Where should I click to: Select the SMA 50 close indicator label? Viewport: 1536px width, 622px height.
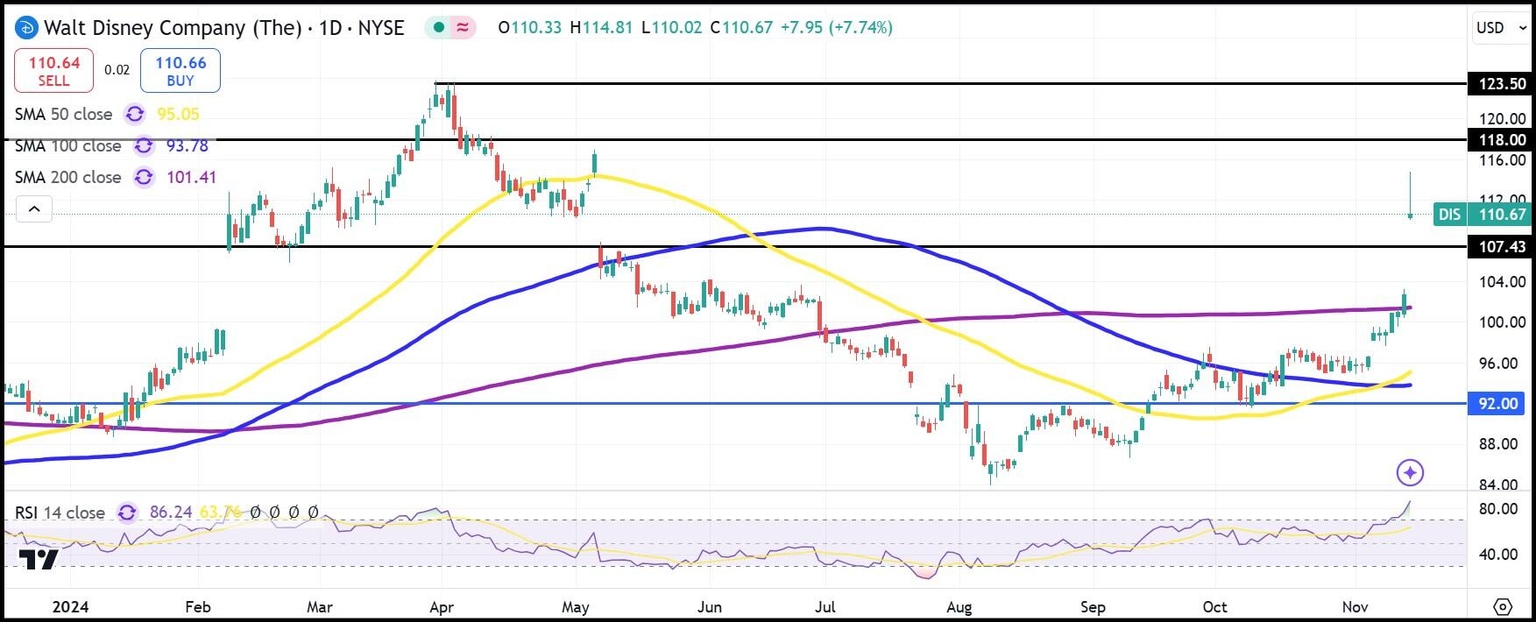click(x=63, y=114)
